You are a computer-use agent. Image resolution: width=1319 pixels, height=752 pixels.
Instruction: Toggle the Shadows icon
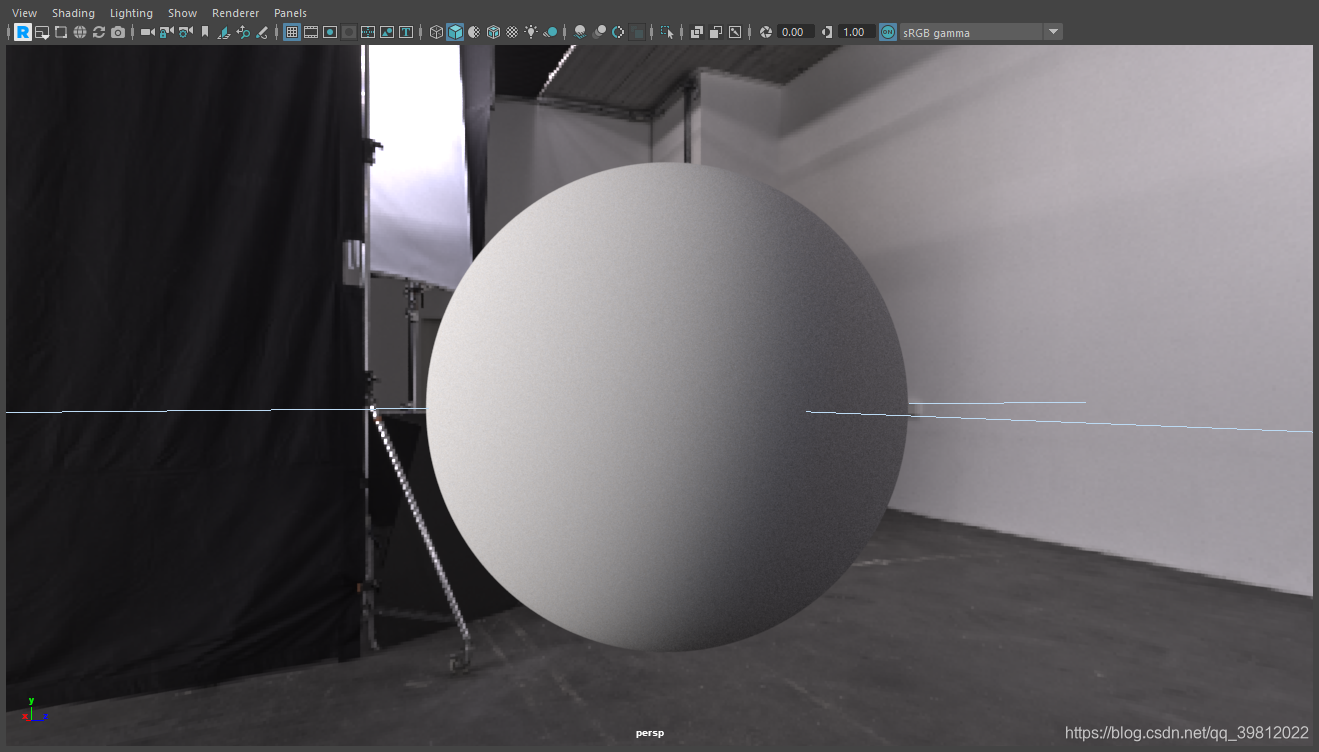coord(550,32)
